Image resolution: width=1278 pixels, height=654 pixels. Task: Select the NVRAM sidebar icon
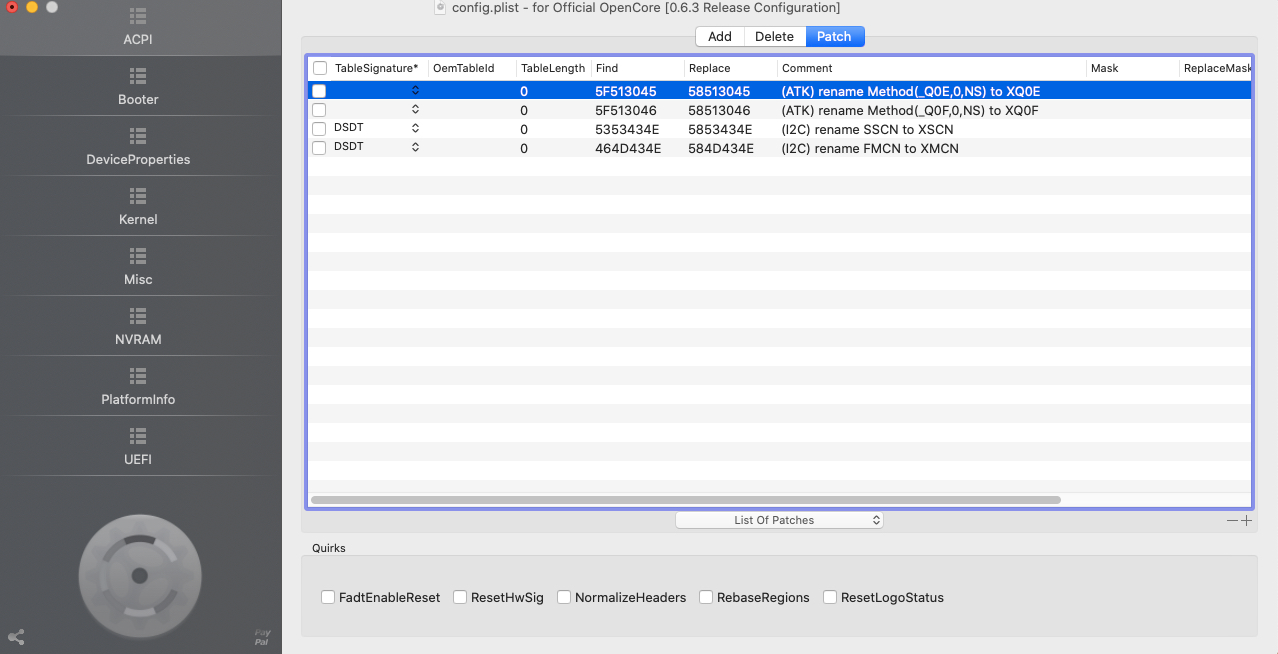pyautogui.click(x=138, y=317)
